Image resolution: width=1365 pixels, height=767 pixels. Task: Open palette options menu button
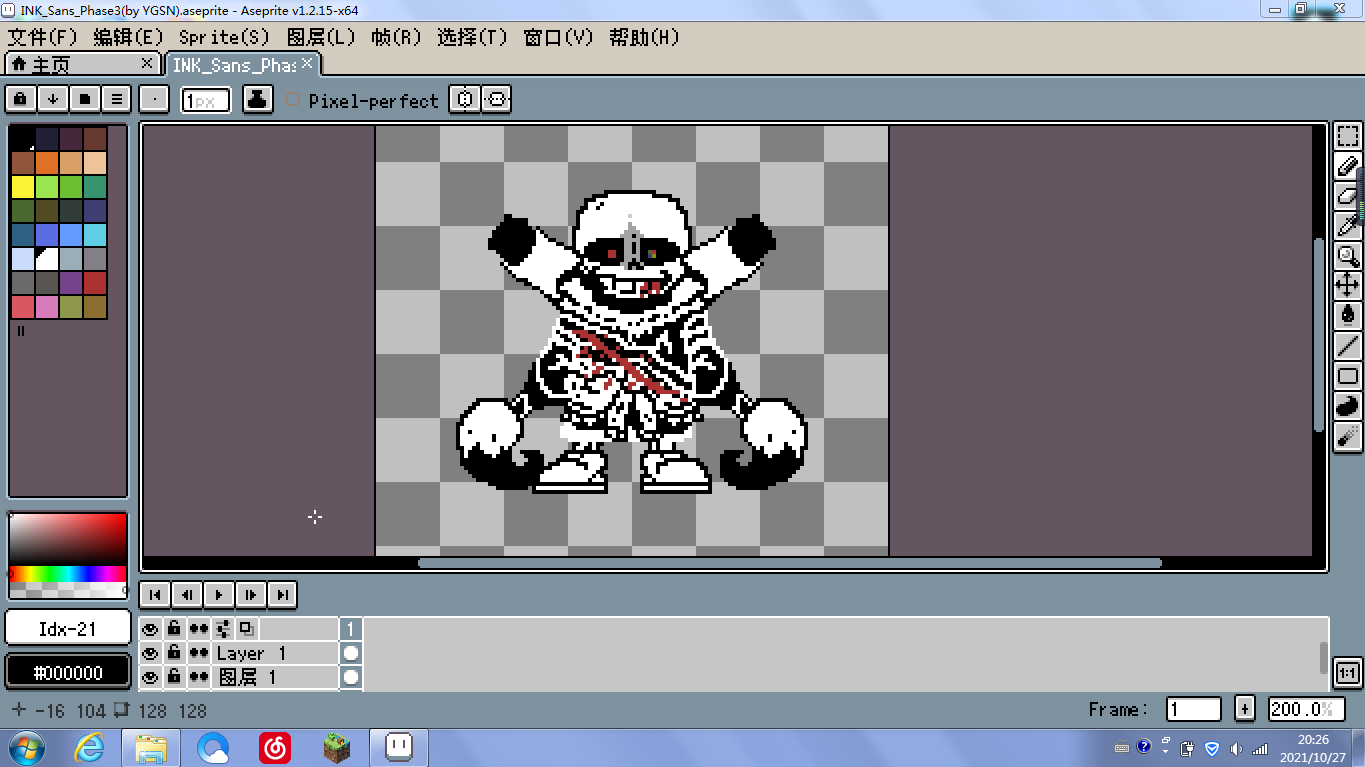coord(117,99)
